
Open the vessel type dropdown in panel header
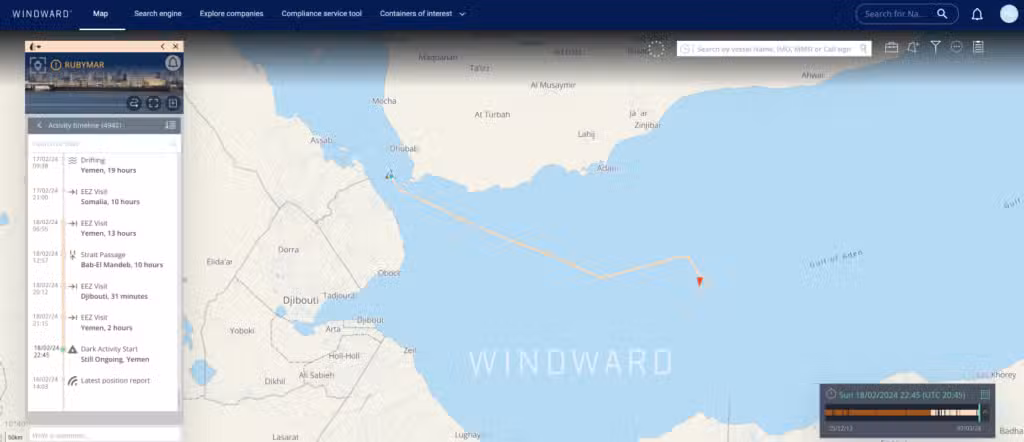35,46
